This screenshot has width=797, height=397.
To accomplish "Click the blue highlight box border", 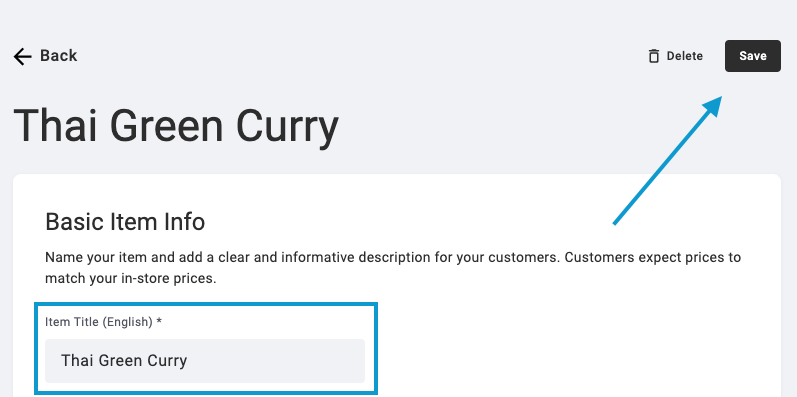I will [x=206, y=304].
